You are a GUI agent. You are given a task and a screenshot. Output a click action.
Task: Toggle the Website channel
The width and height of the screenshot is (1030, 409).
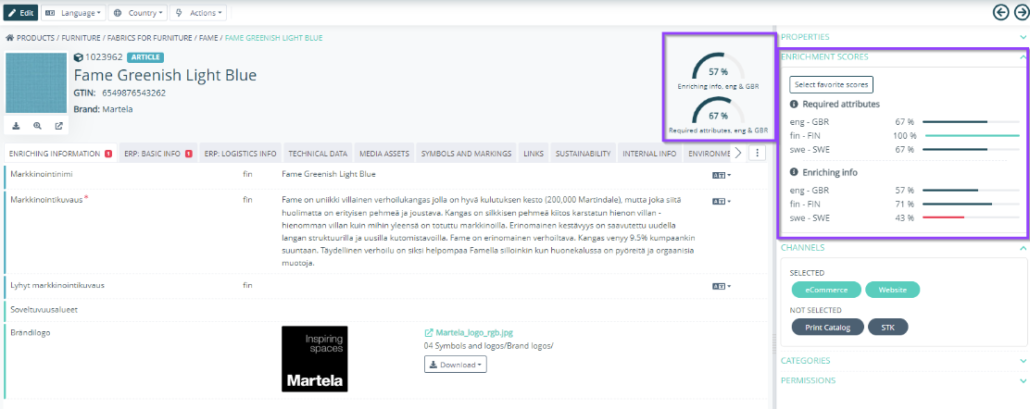pyautogui.click(x=893, y=290)
